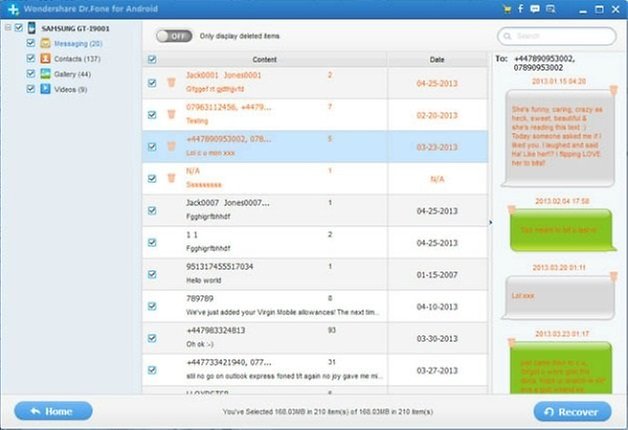The height and width of the screenshot is (430, 628).
Task: Click trash icon on 2013.02.04 green bubble
Action: [511, 209]
